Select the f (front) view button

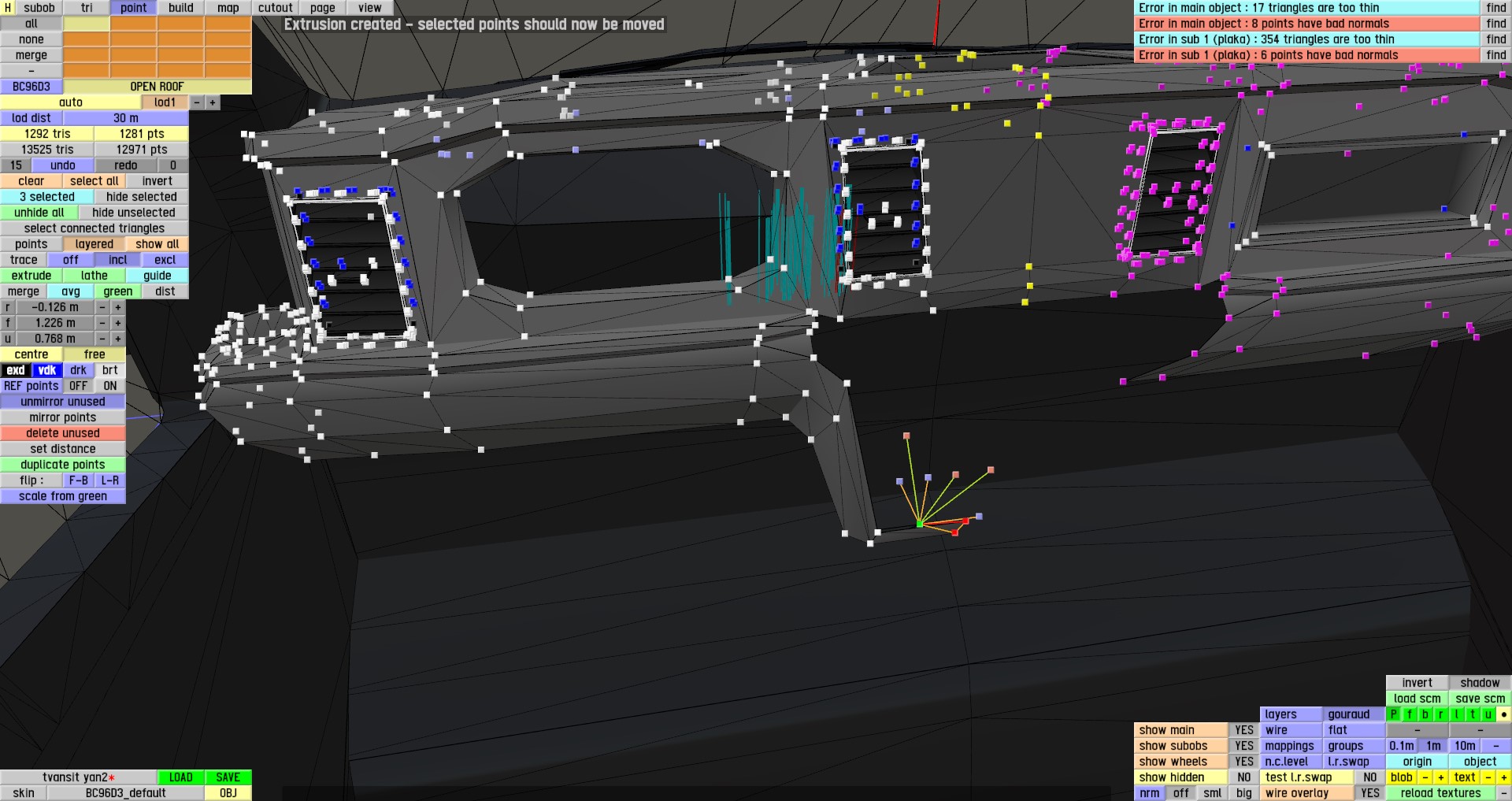(1410, 714)
